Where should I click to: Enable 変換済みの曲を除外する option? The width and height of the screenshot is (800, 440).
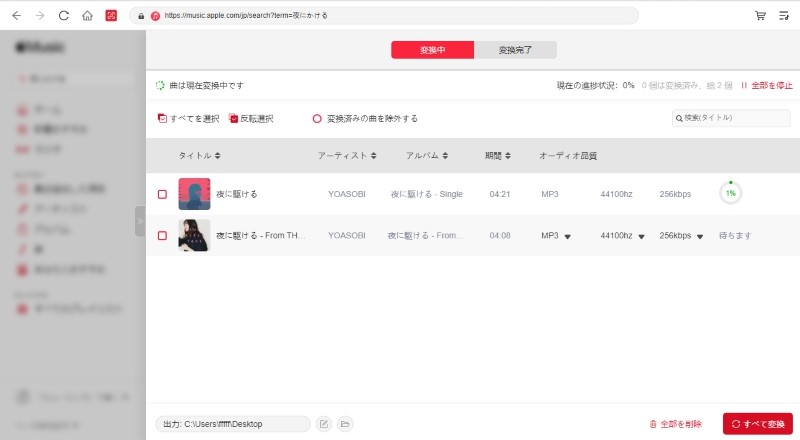[365, 118]
